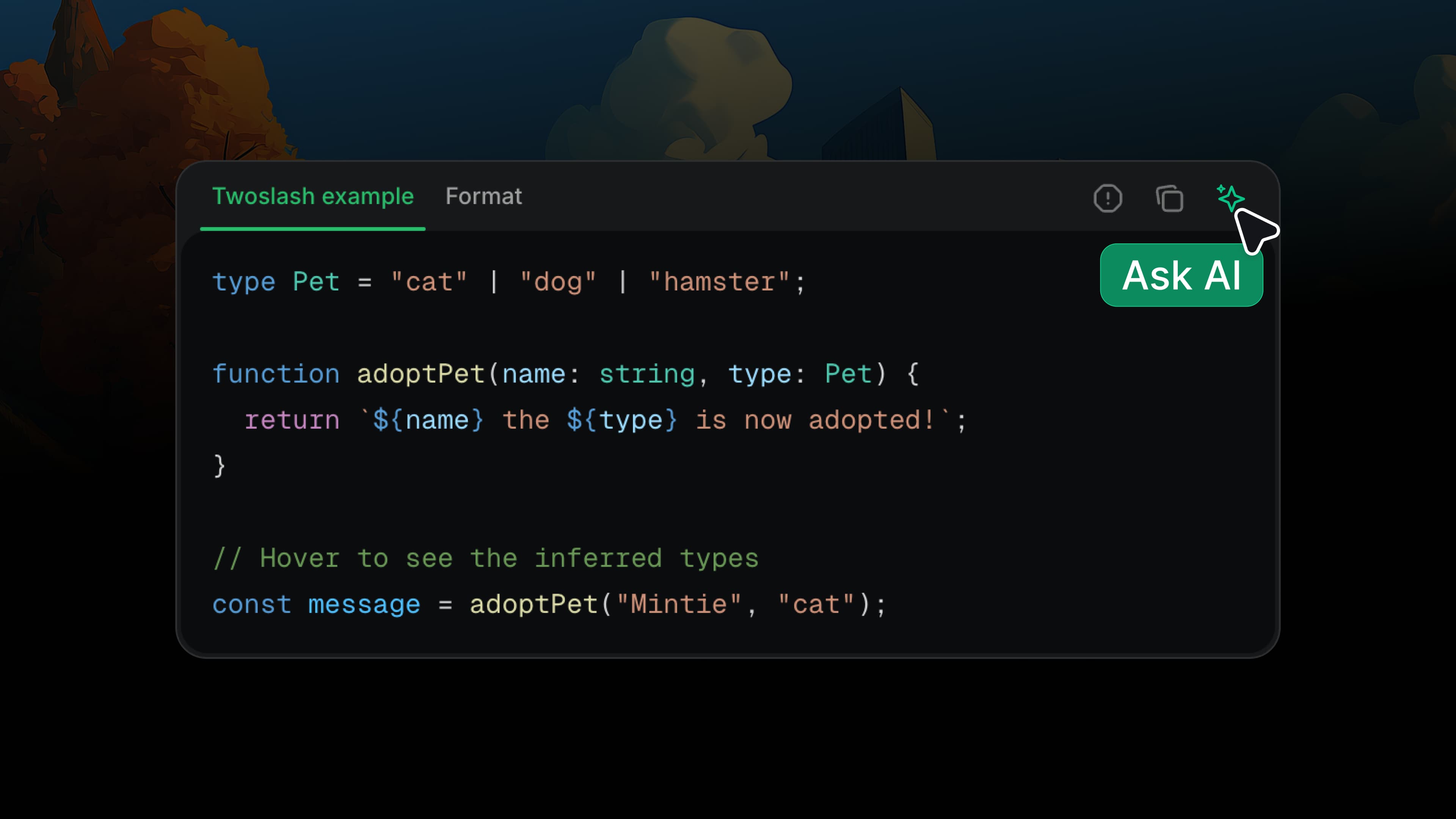Click the closing brace of the function
This screenshot has height=819, width=1456.
coord(219,466)
